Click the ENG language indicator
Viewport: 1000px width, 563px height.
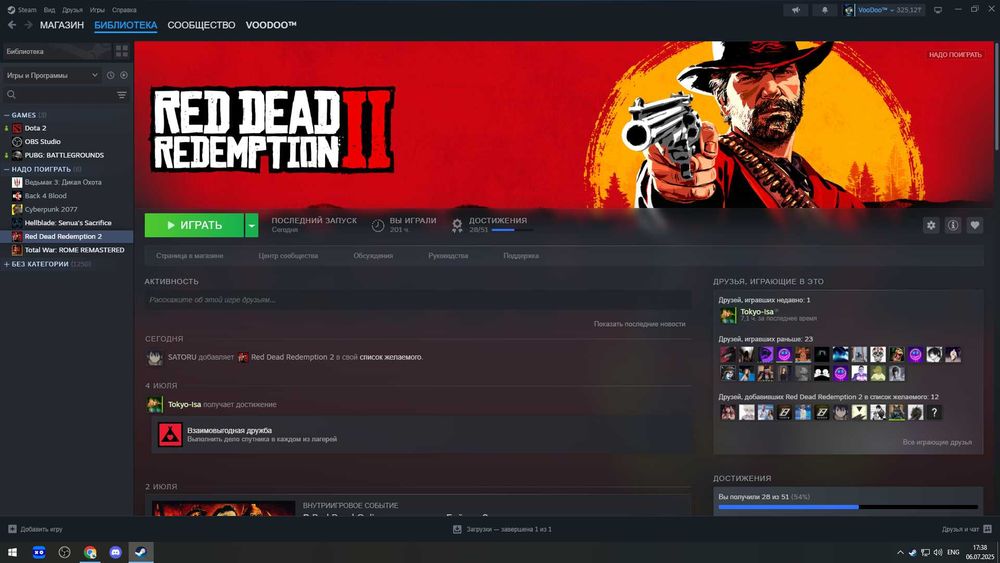pos(953,552)
